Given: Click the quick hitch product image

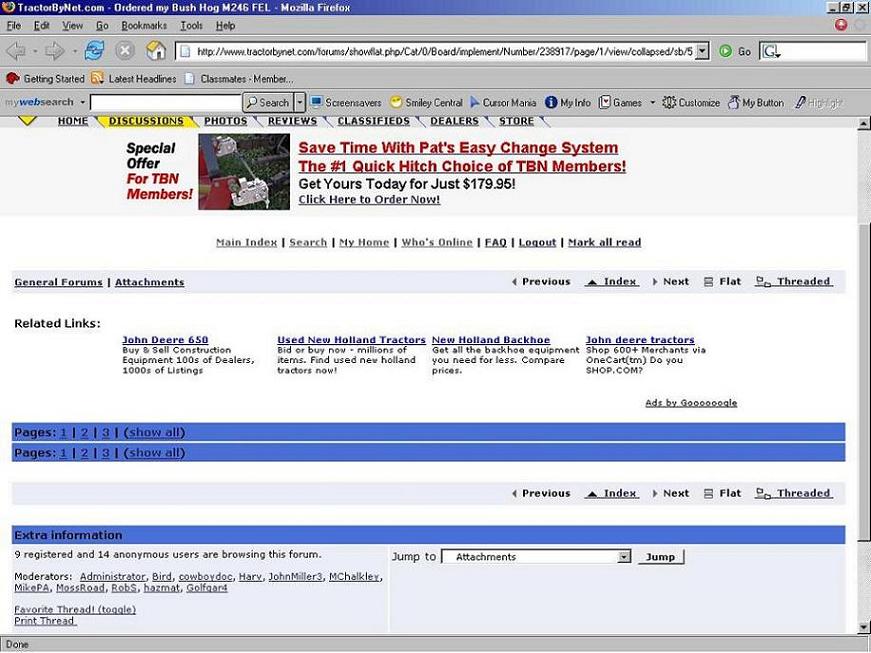Looking at the screenshot, I should tap(244, 172).
